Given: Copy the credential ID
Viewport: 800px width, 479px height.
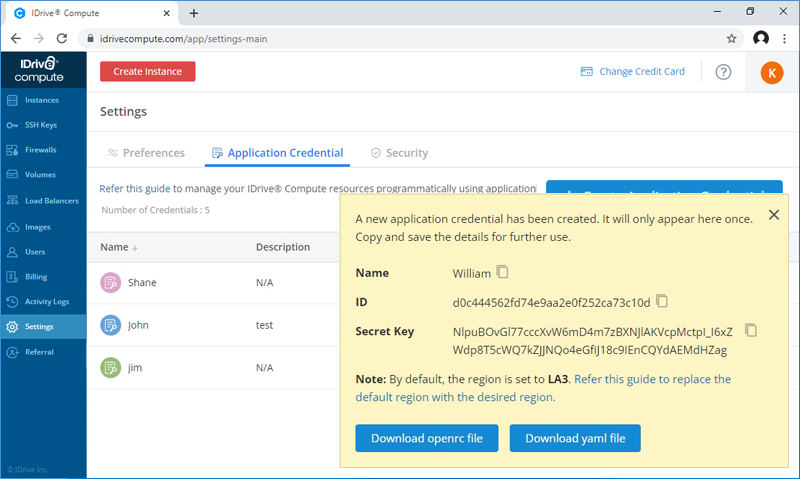Looking at the screenshot, I should 662,301.
